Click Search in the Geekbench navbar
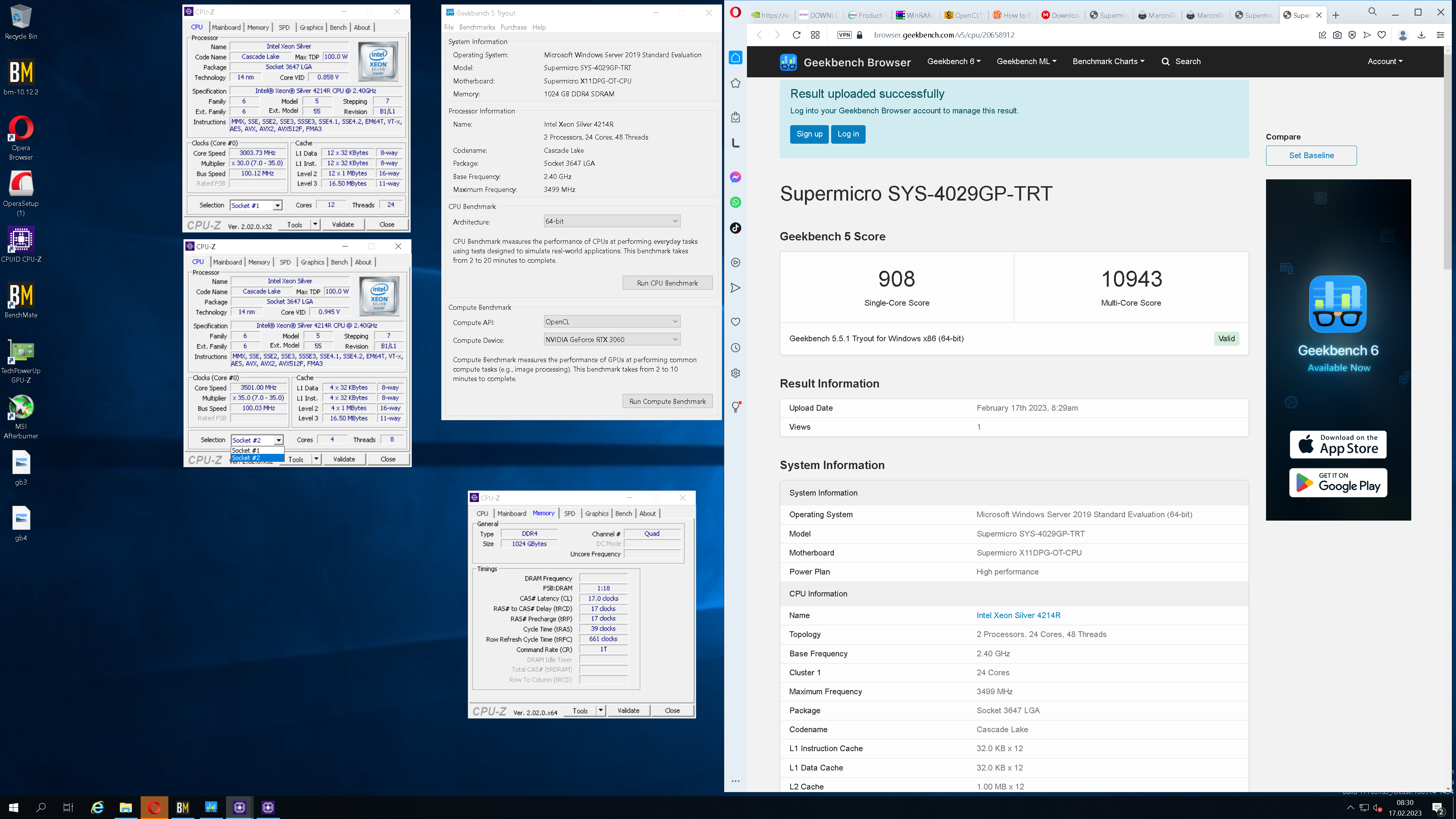 (1181, 61)
